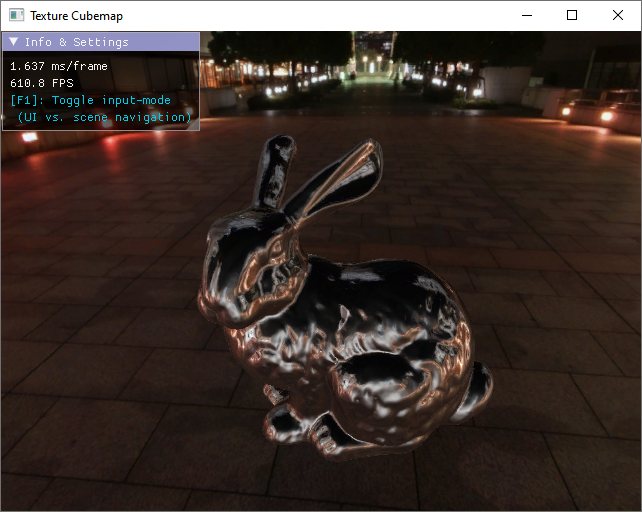
Task: Close the Texture Cubemap window
Action: 618,16
